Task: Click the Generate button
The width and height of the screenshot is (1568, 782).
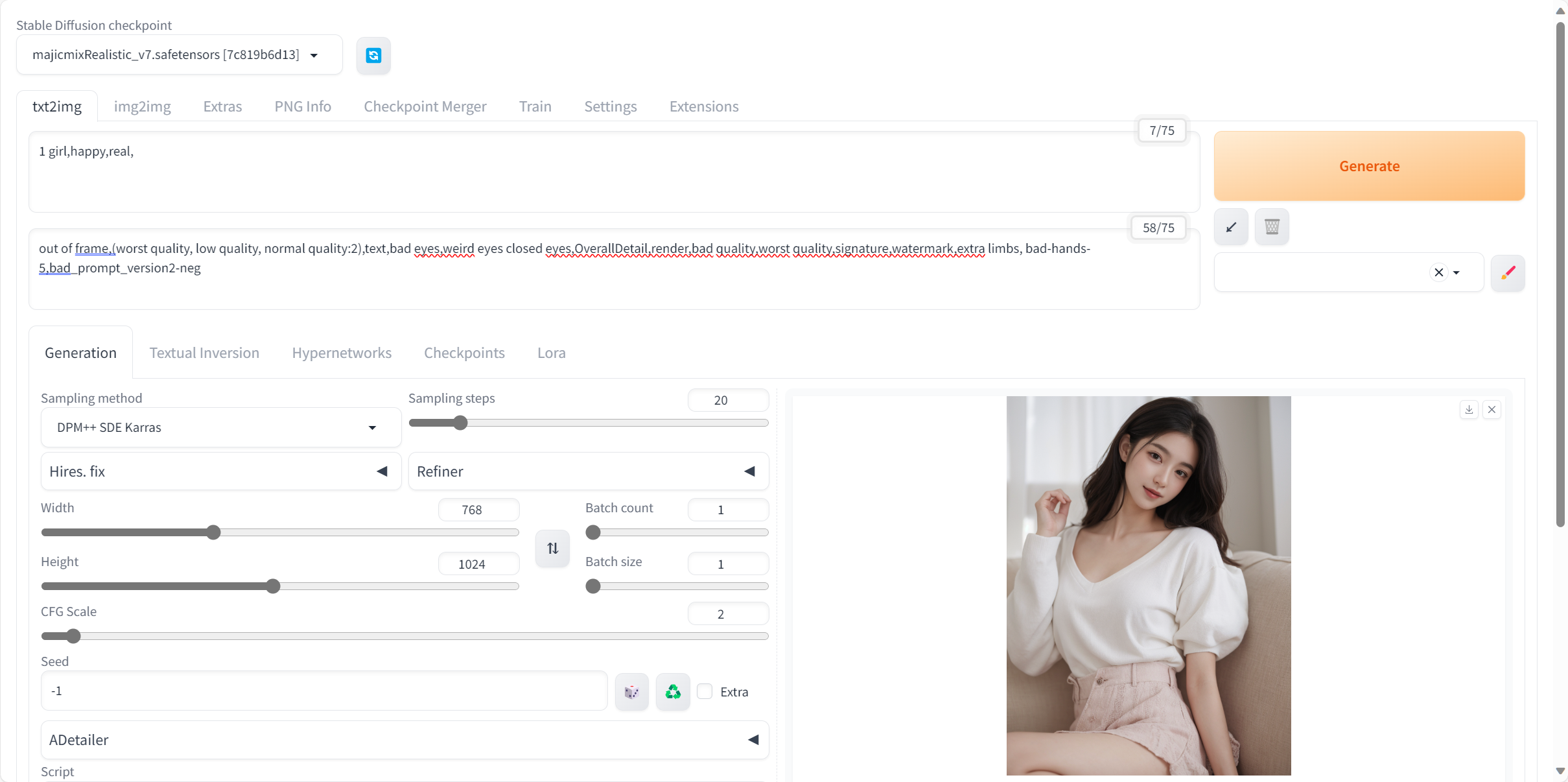Action: pos(1369,166)
